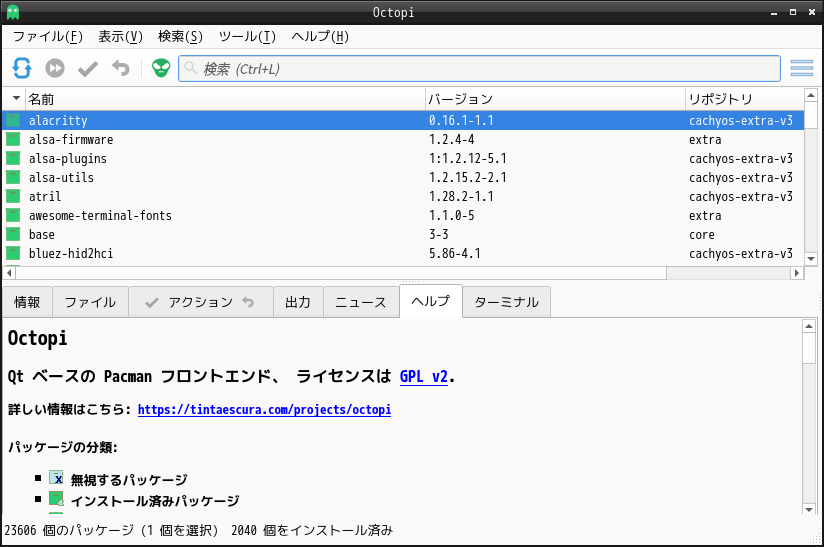The height and width of the screenshot is (547, 824).
Task: Select the atril package name
Action: (45, 196)
